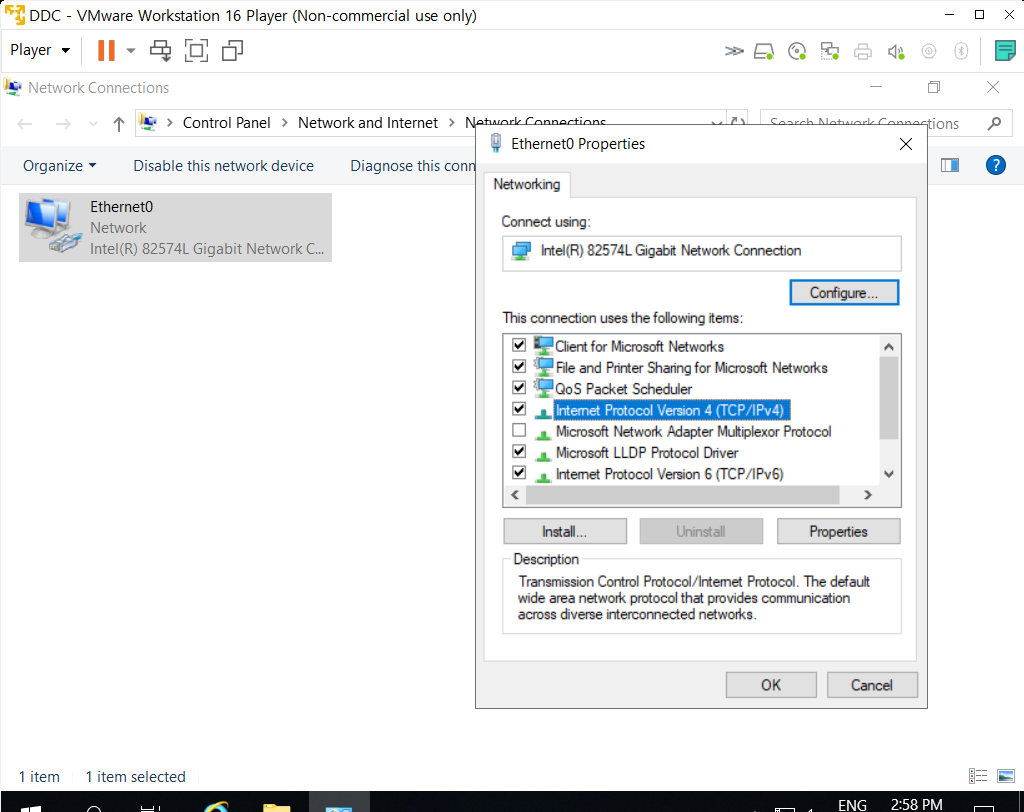Viewport: 1024px width, 812px height.
Task: Send Ctrl+Alt+Del to the virtual machine
Action: 161,50
